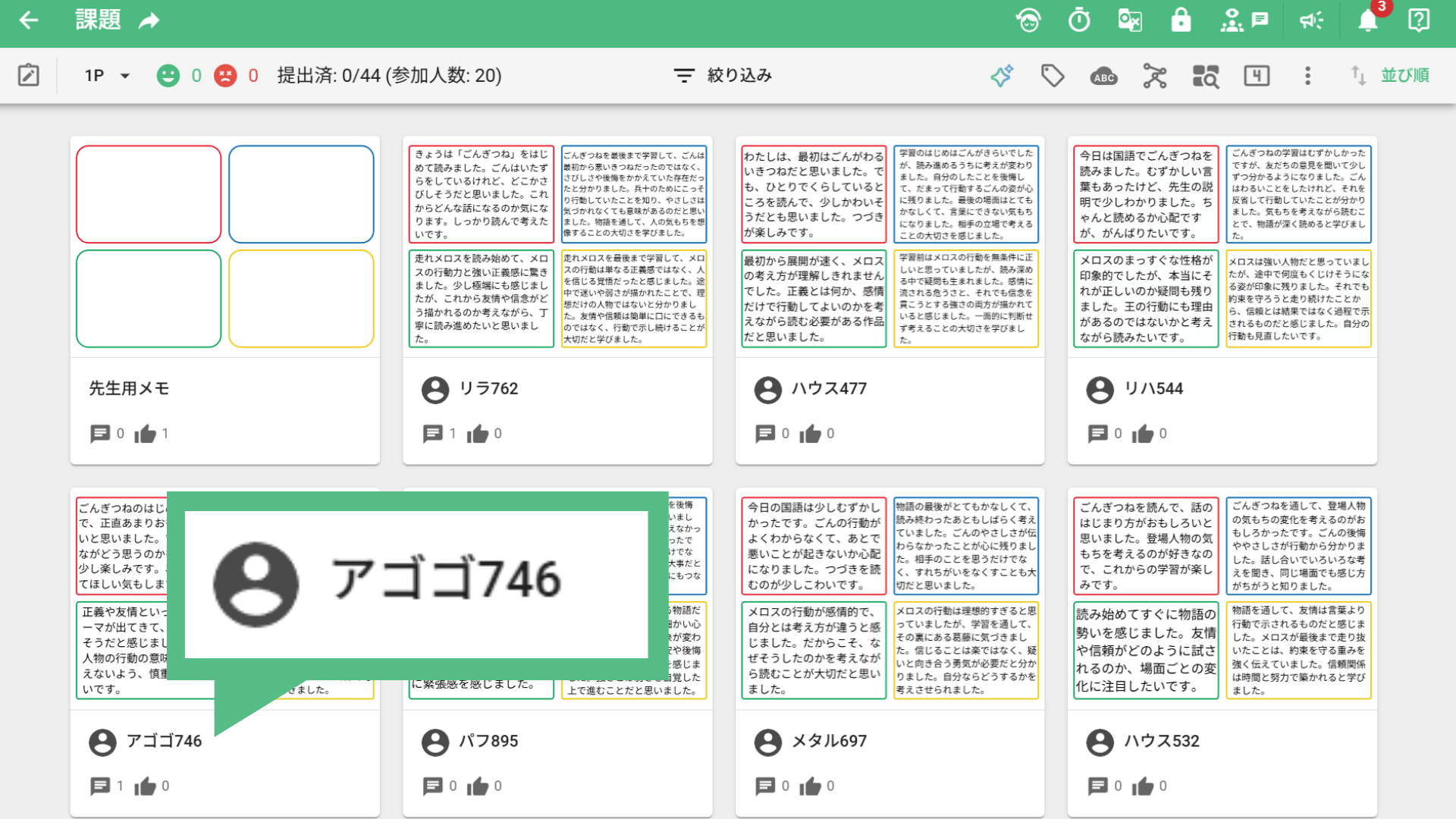Click the back arrow in header
1456x819 pixels.
click(29, 20)
